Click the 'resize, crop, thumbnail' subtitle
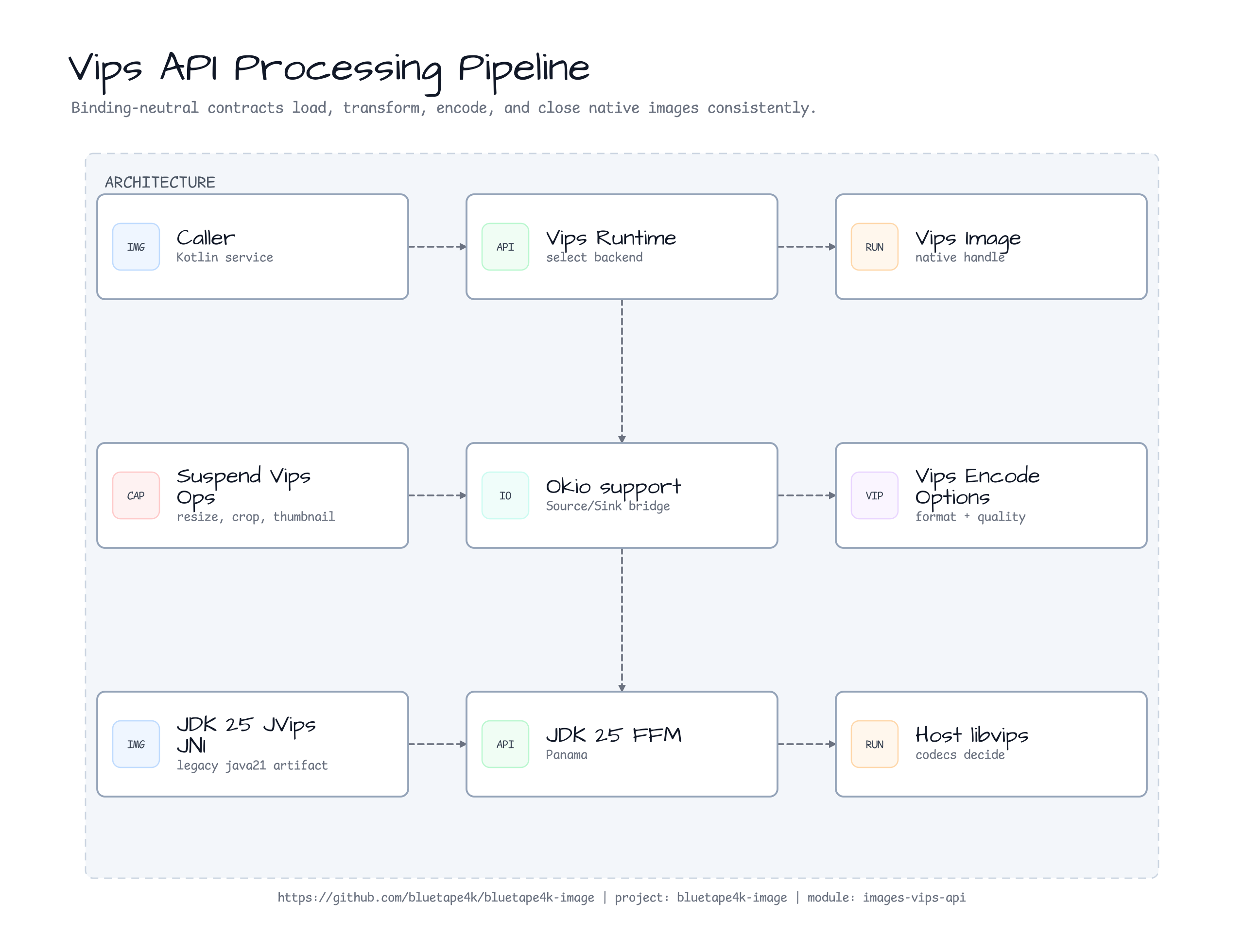Screen dimensions: 1244x952 point(256,517)
